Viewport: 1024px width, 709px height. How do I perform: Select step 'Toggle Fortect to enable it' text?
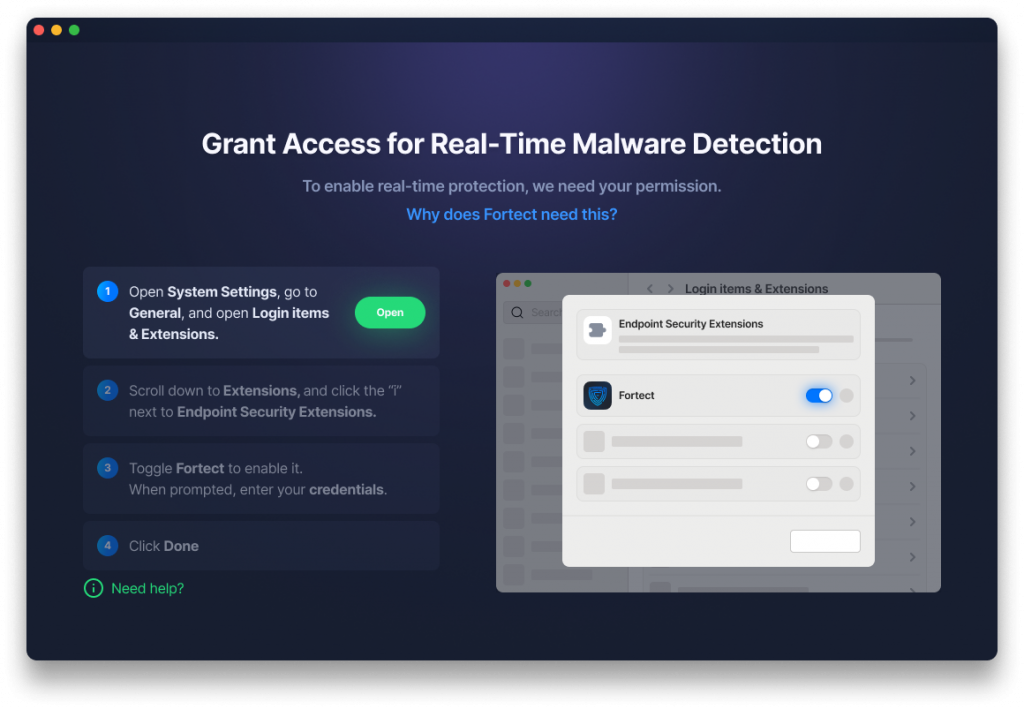257,479
